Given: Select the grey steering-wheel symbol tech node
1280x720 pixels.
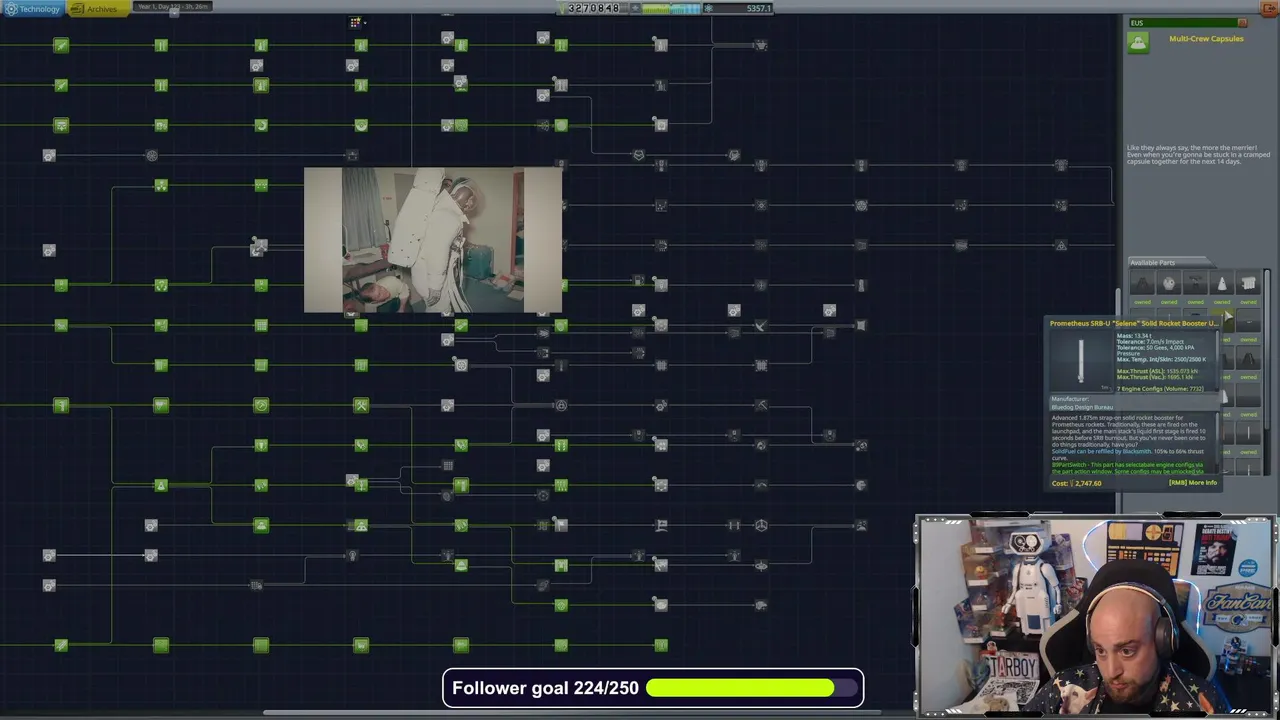Looking at the screenshot, I should [761, 525].
